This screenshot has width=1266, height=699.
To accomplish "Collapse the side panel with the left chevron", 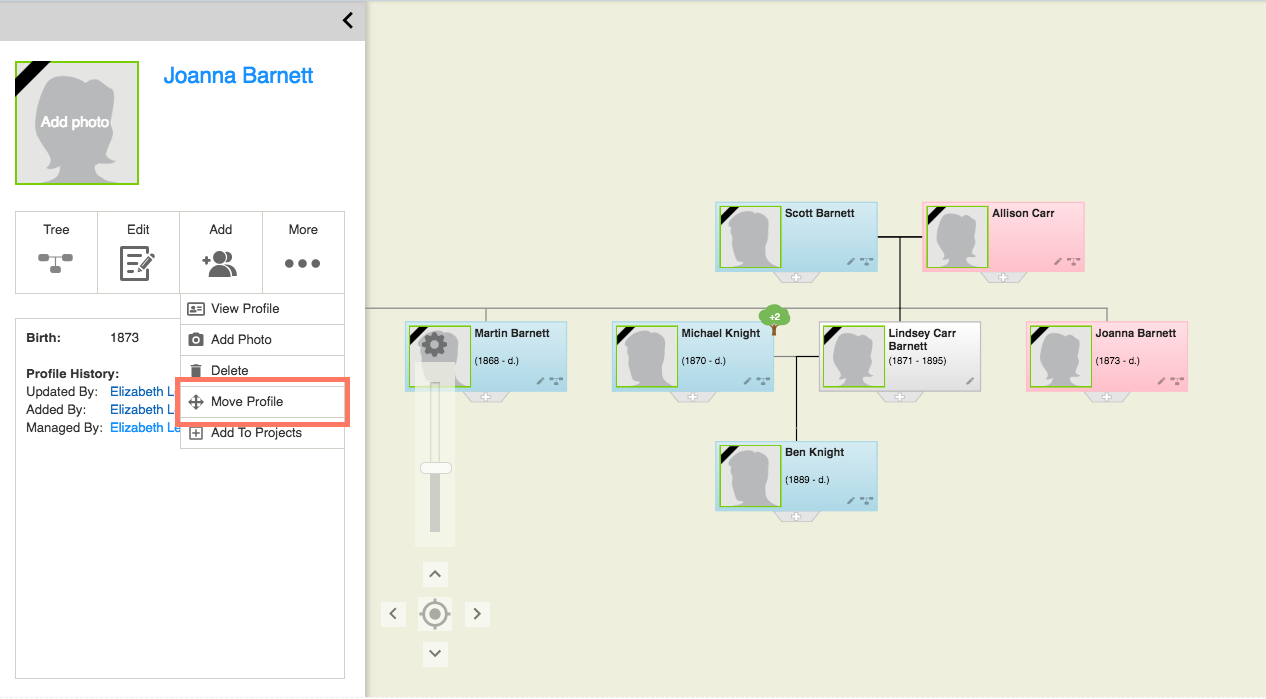I will click(347, 20).
